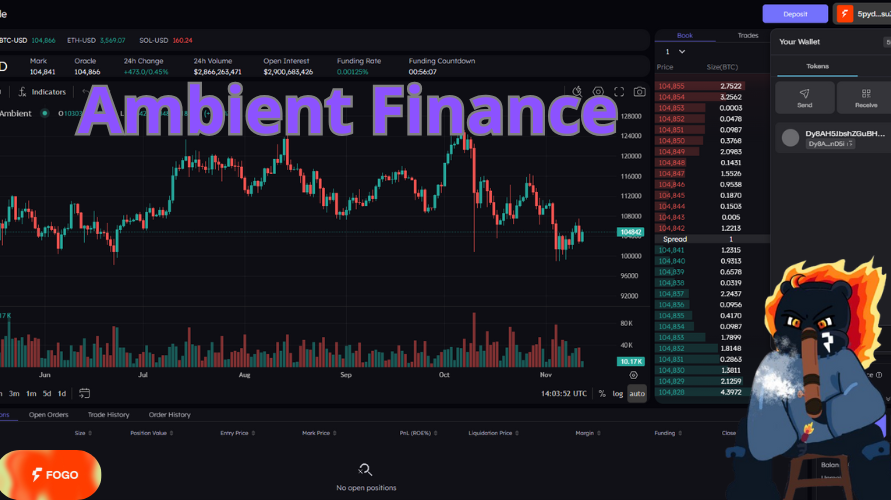Click the volume label 10.17K on axis
Screen dimensions: 891x500
click(631, 361)
